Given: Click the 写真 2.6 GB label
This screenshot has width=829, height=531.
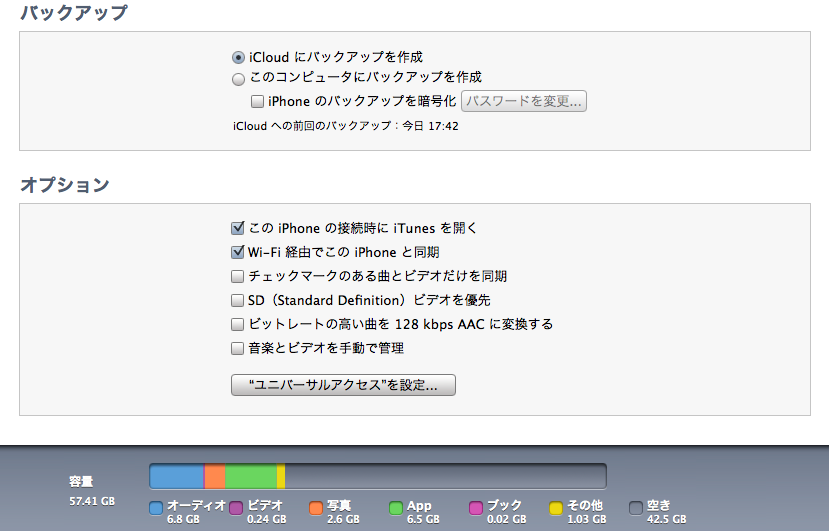Looking at the screenshot, I should click(x=343, y=511).
